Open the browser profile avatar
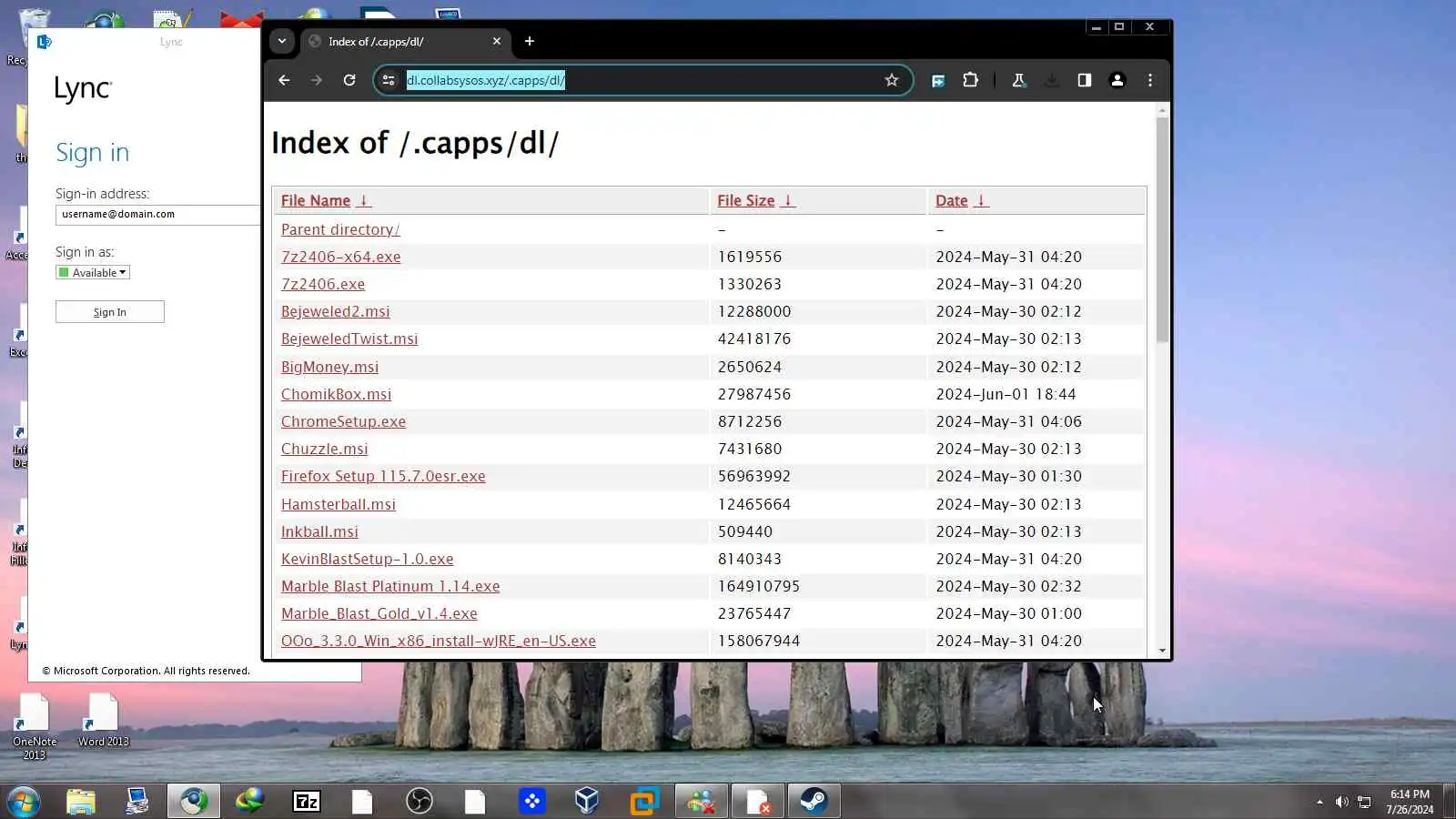Image resolution: width=1456 pixels, height=819 pixels. (1117, 80)
